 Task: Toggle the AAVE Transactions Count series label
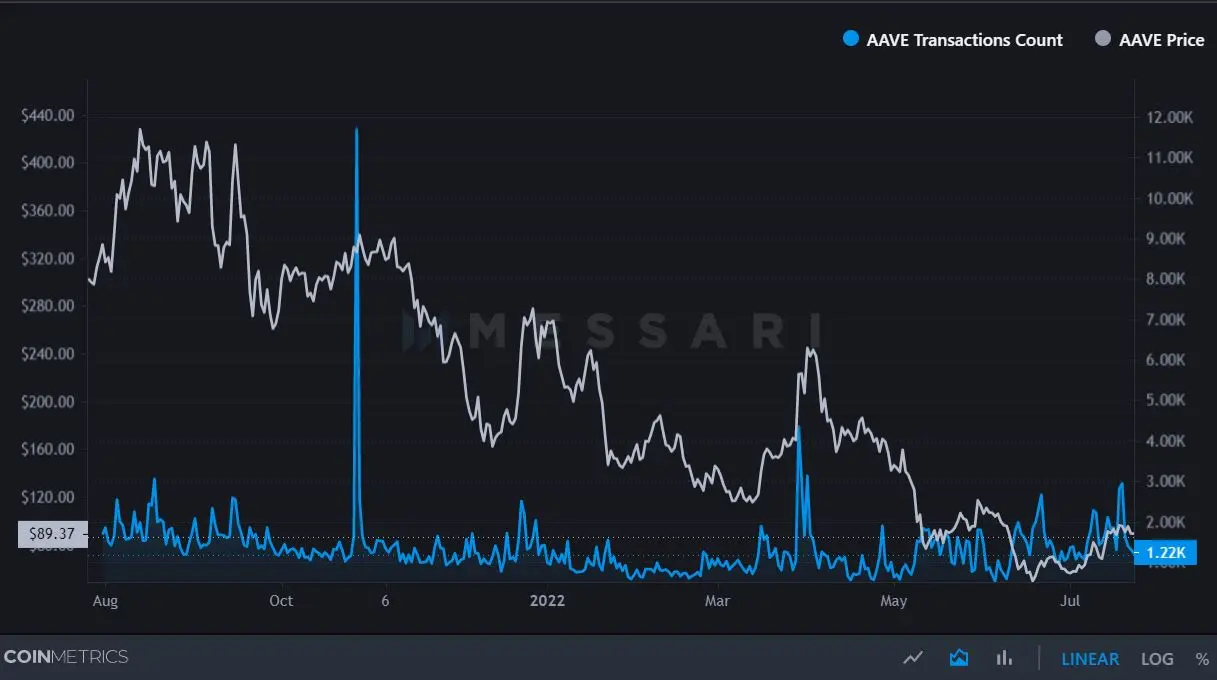[964, 40]
